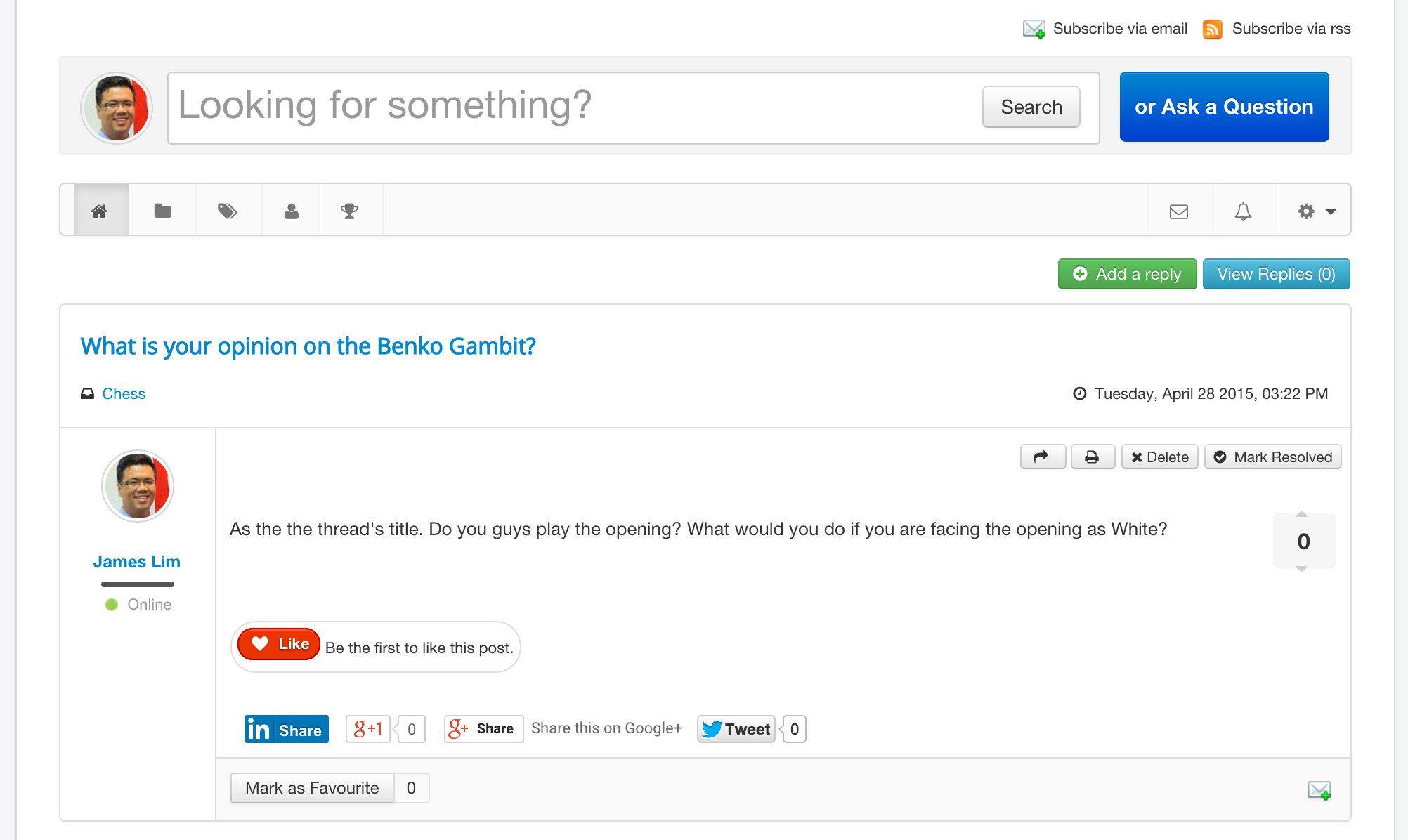Image resolution: width=1408 pixels, height=840 pixels.
Task: Open the users person icon
Action: pos(292,211)
